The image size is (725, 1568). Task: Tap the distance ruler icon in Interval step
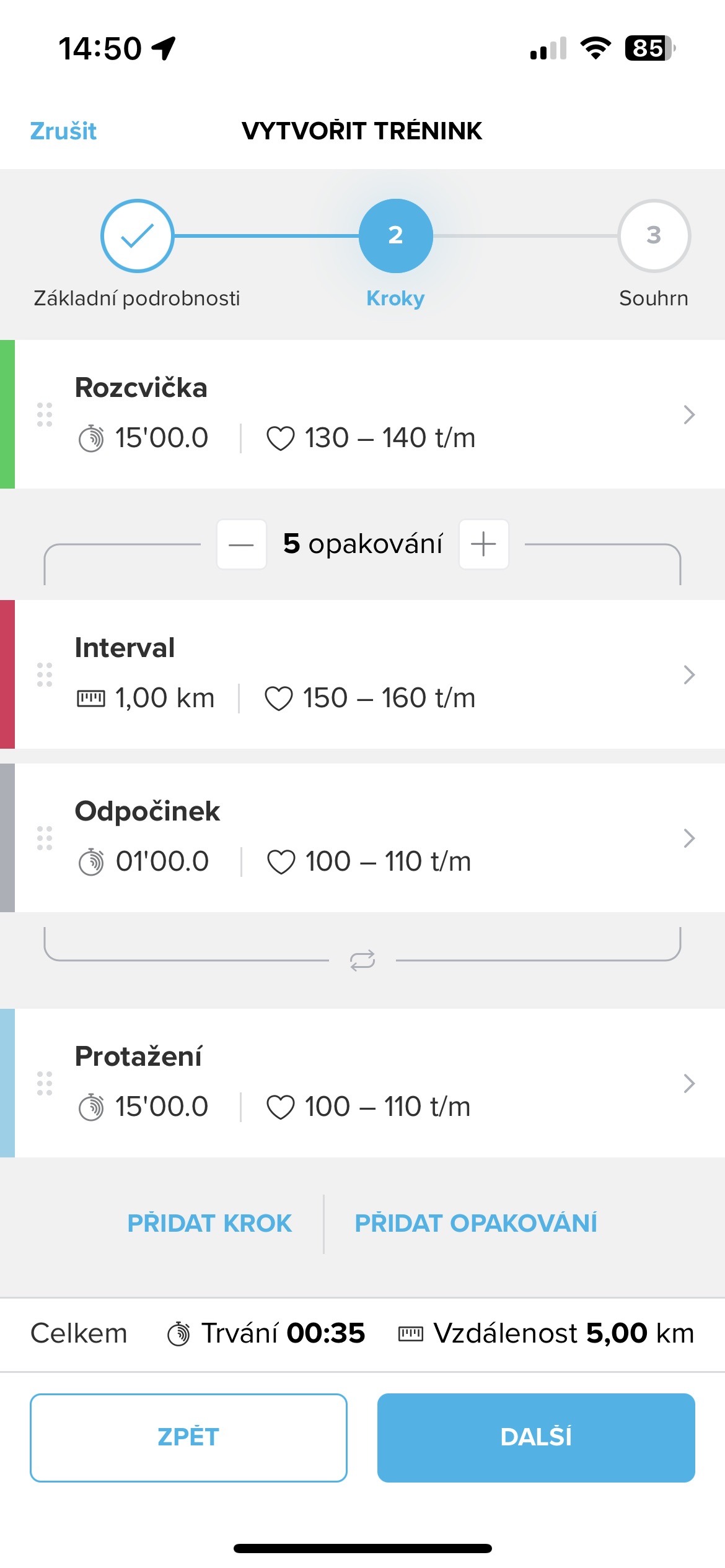tap(91, 699)
